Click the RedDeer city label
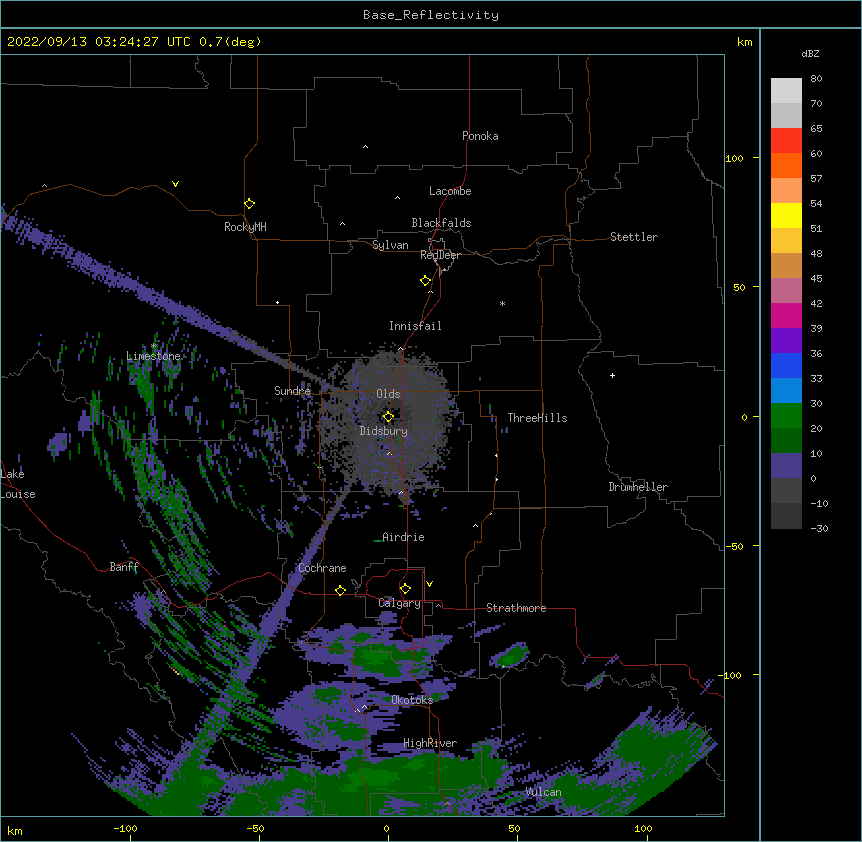 tap(440, 255)
